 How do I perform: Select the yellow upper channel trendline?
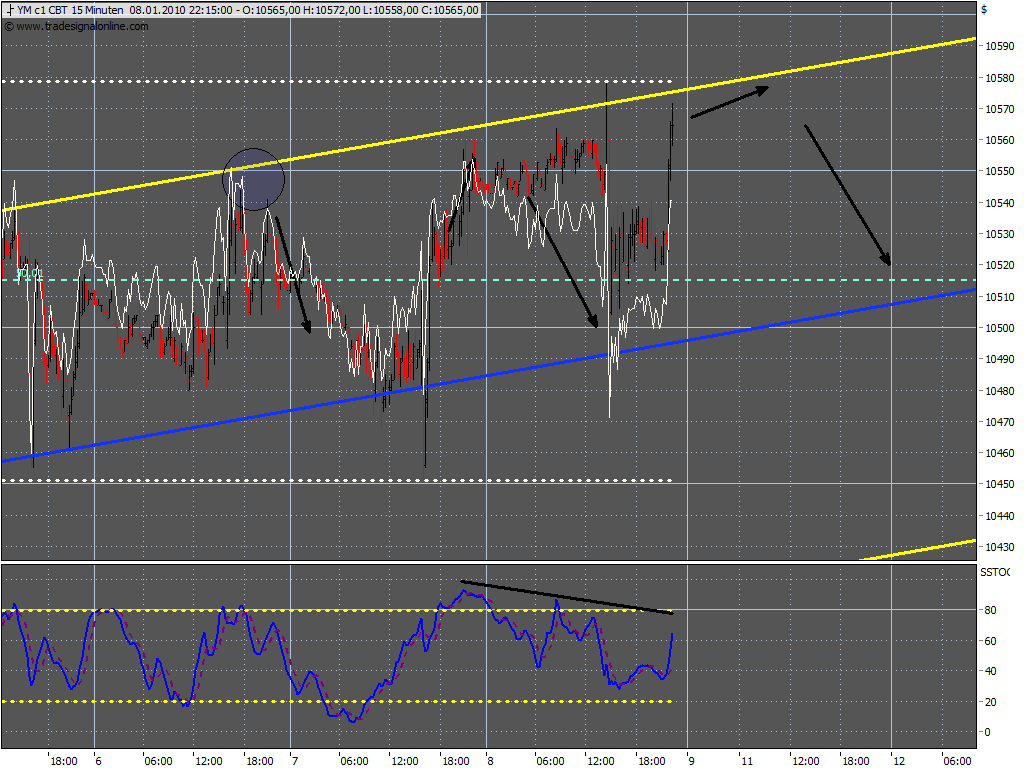488,124
